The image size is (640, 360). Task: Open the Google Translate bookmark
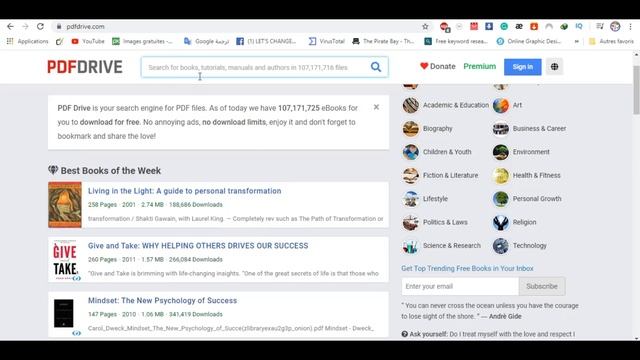(207, 41)
